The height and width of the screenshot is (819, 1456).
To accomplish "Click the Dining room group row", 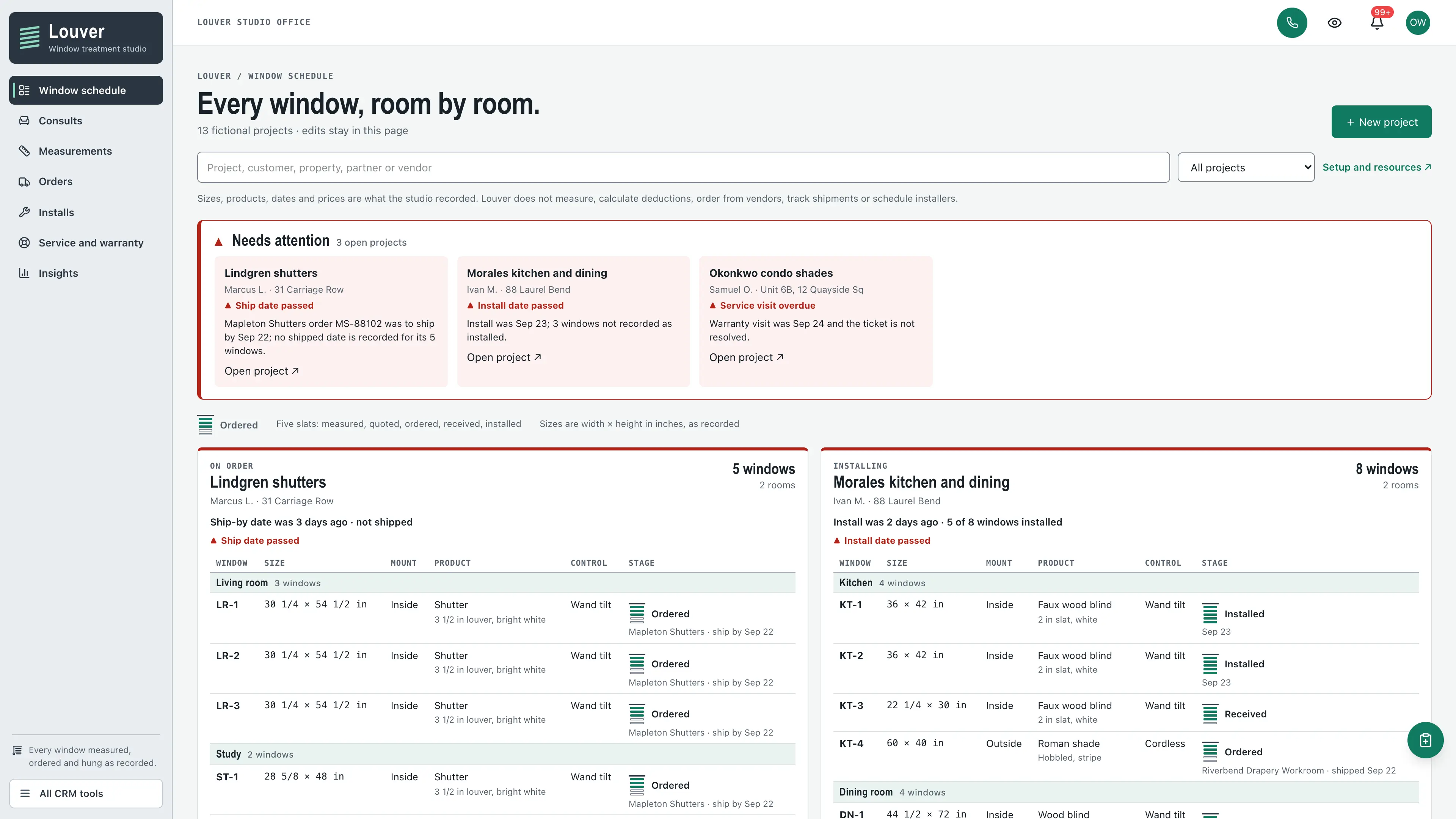I will point(1126,792).
